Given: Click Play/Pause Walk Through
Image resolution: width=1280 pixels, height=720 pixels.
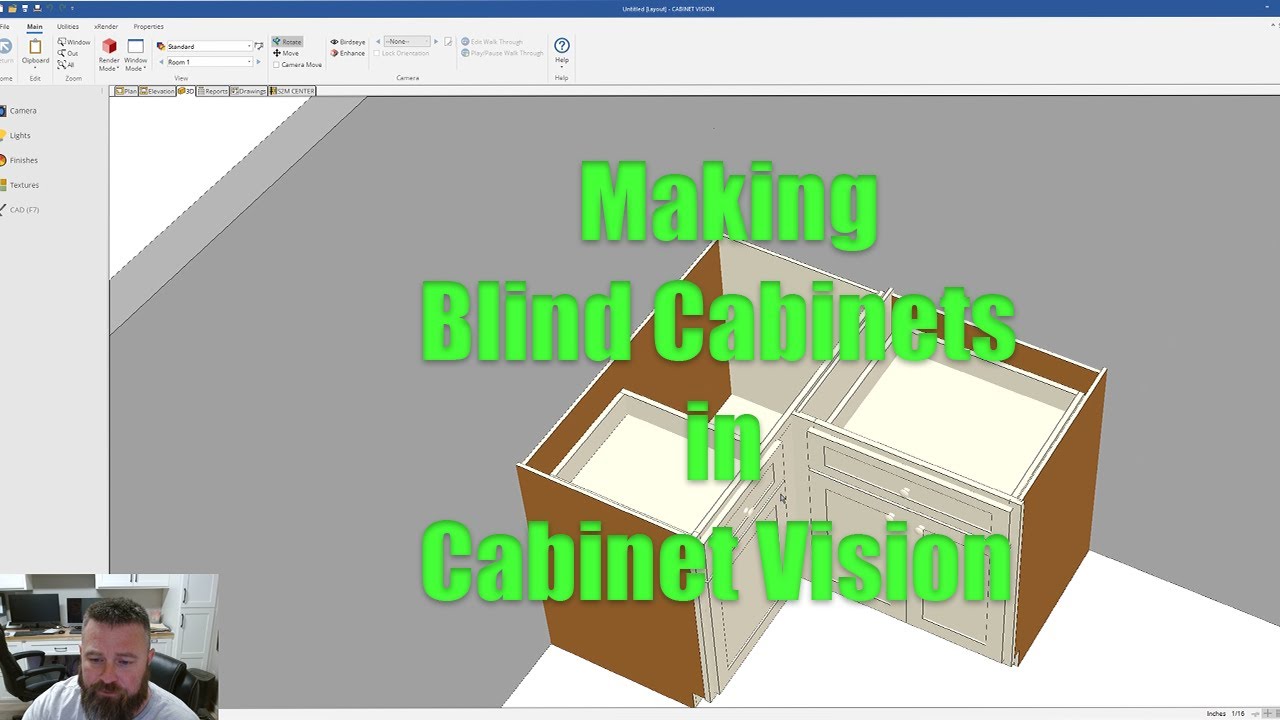Looking at the screenshot, I should point(502,53).
